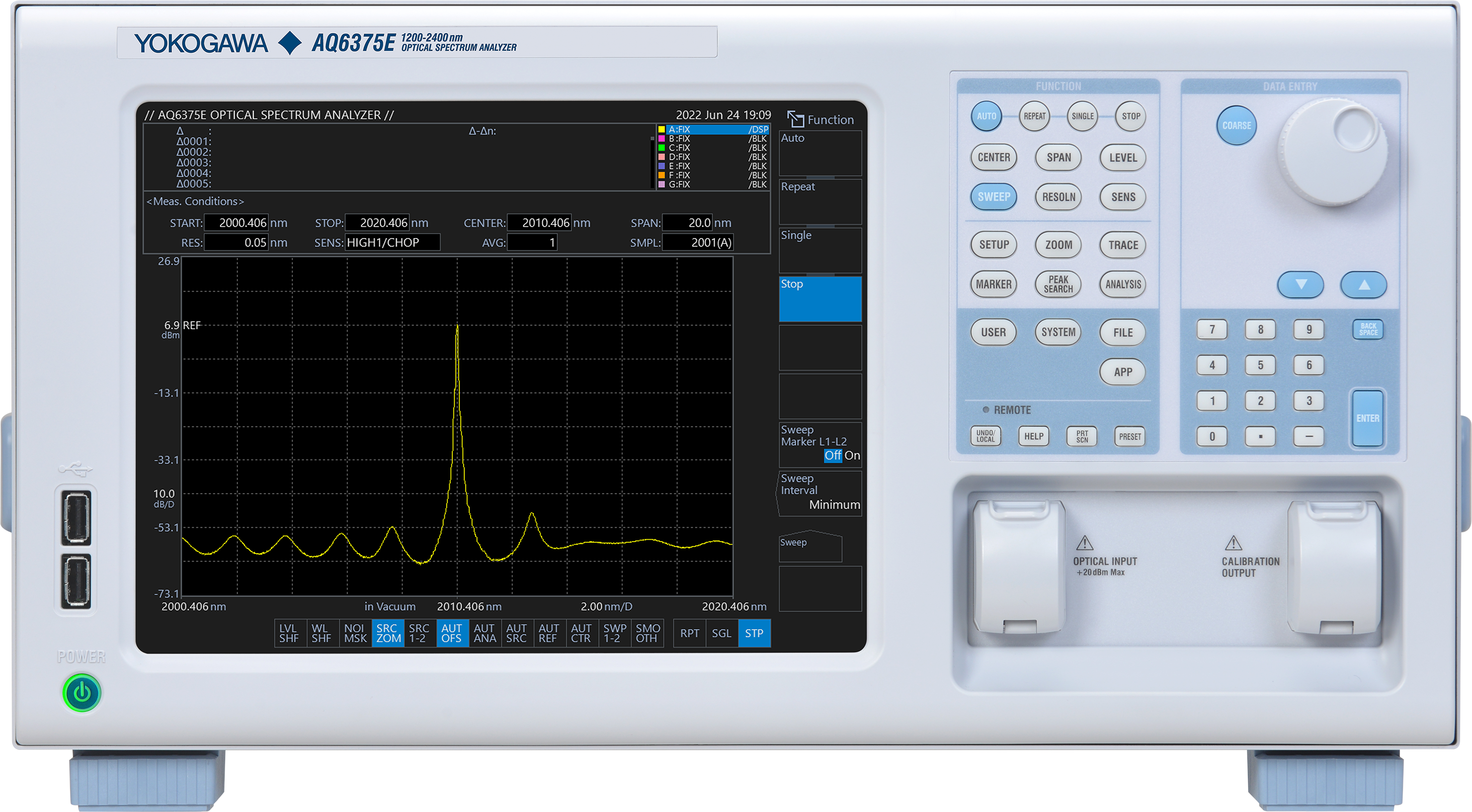Image resolution: width=1472 pixels, height=812 pixels.
Task: Select the ANALYSIS key
Action: [x=1122, y=284]
